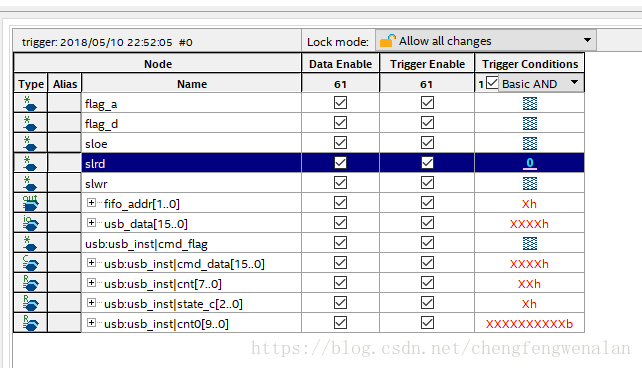
Task: Edit cnt0 trigger condition XXXXXXXXXXb
Action: click(x=529, y=324)
